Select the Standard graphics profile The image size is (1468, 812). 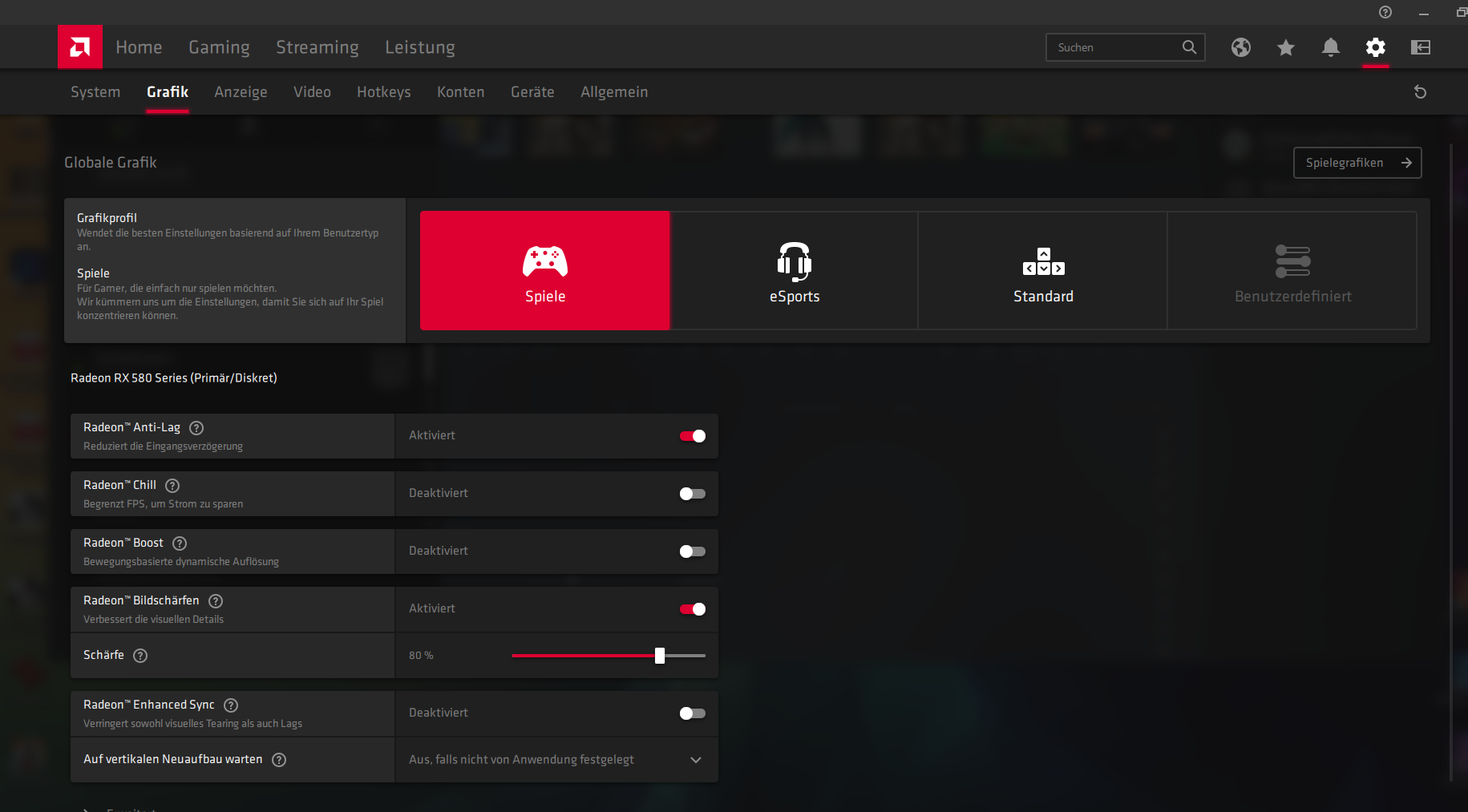pyautogui.click(x=1043, y=271)
